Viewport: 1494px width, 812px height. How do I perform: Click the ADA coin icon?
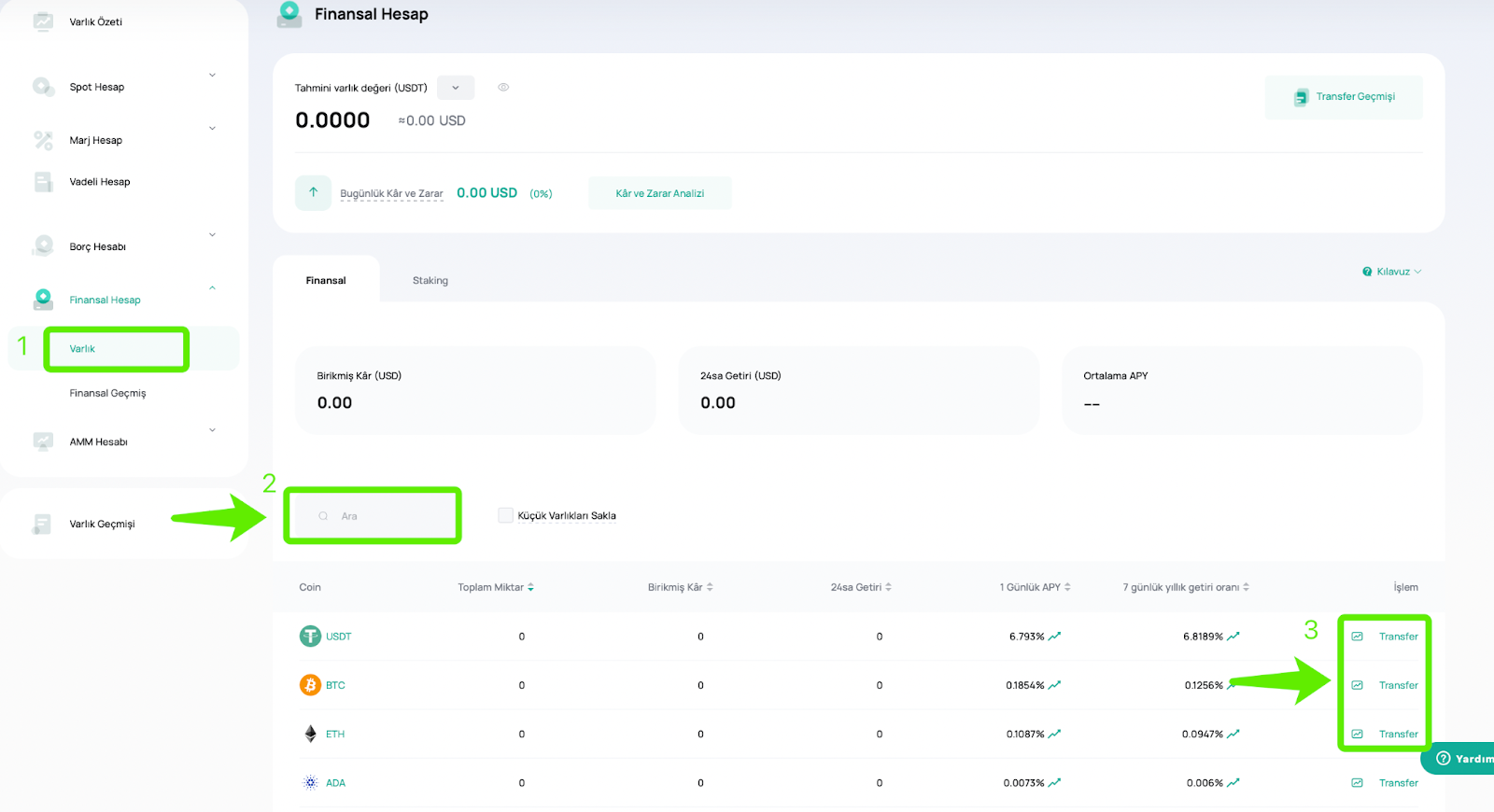pos(310,782)
